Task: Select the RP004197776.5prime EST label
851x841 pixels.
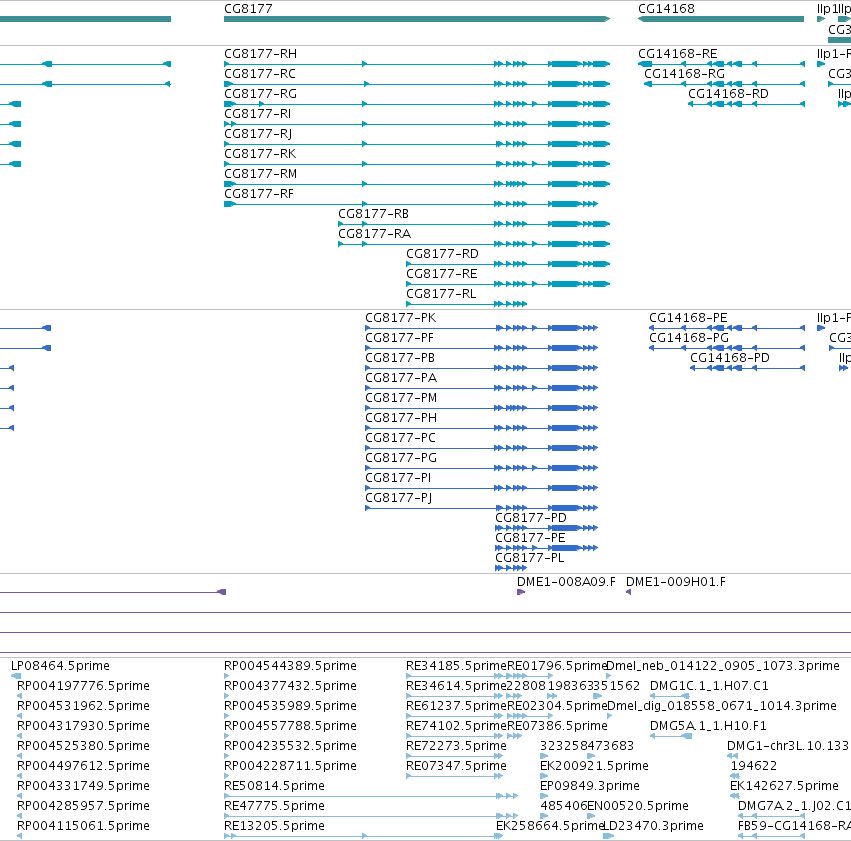Action: [83, 686]
